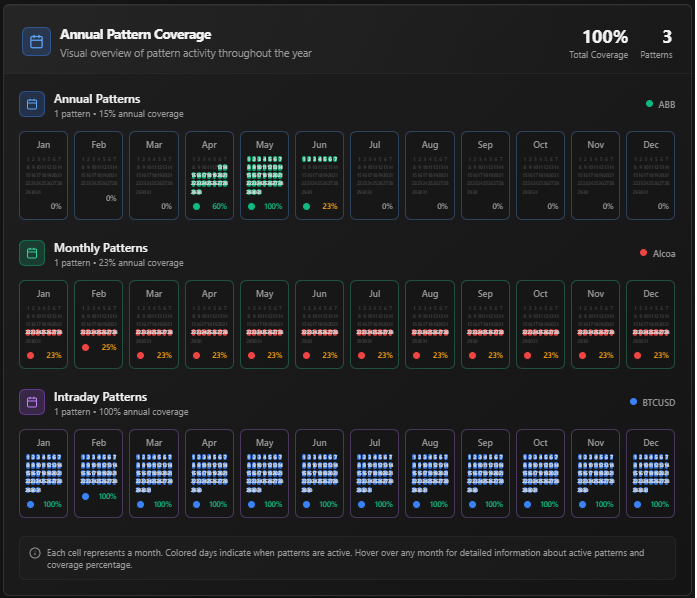Click the Feb cell in Intraday Patterns
Viewport: 697px width, 598px height.
click(x=99, y=473)
